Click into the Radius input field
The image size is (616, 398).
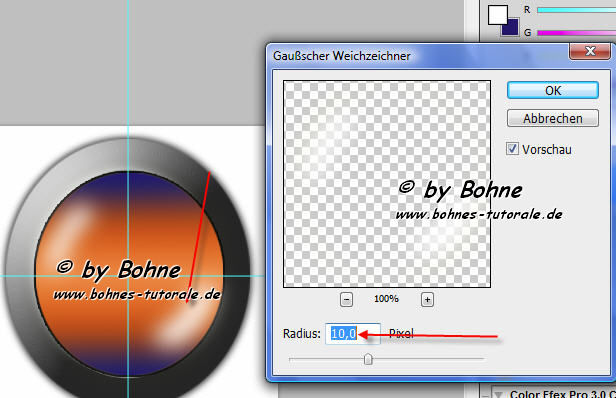pyautogui.click(x=353, y=334)
